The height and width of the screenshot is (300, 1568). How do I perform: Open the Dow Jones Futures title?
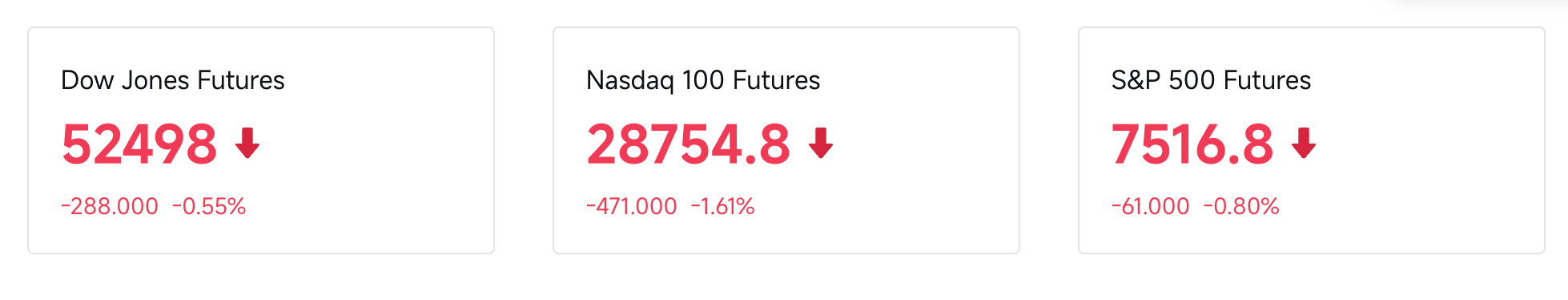pyautogui.click(x=173, y=80)
